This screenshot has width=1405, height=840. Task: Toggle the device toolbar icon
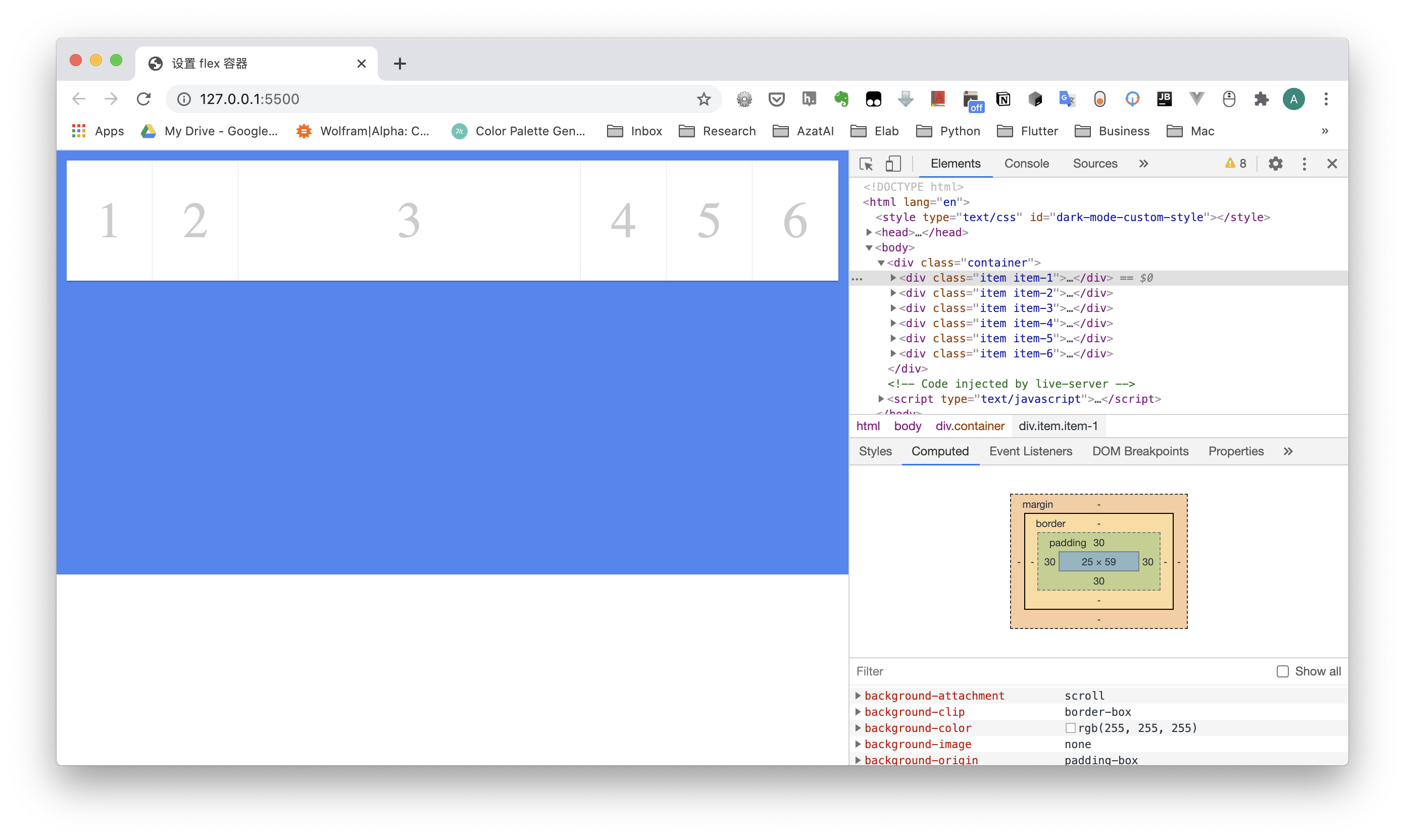pos(893,164)
